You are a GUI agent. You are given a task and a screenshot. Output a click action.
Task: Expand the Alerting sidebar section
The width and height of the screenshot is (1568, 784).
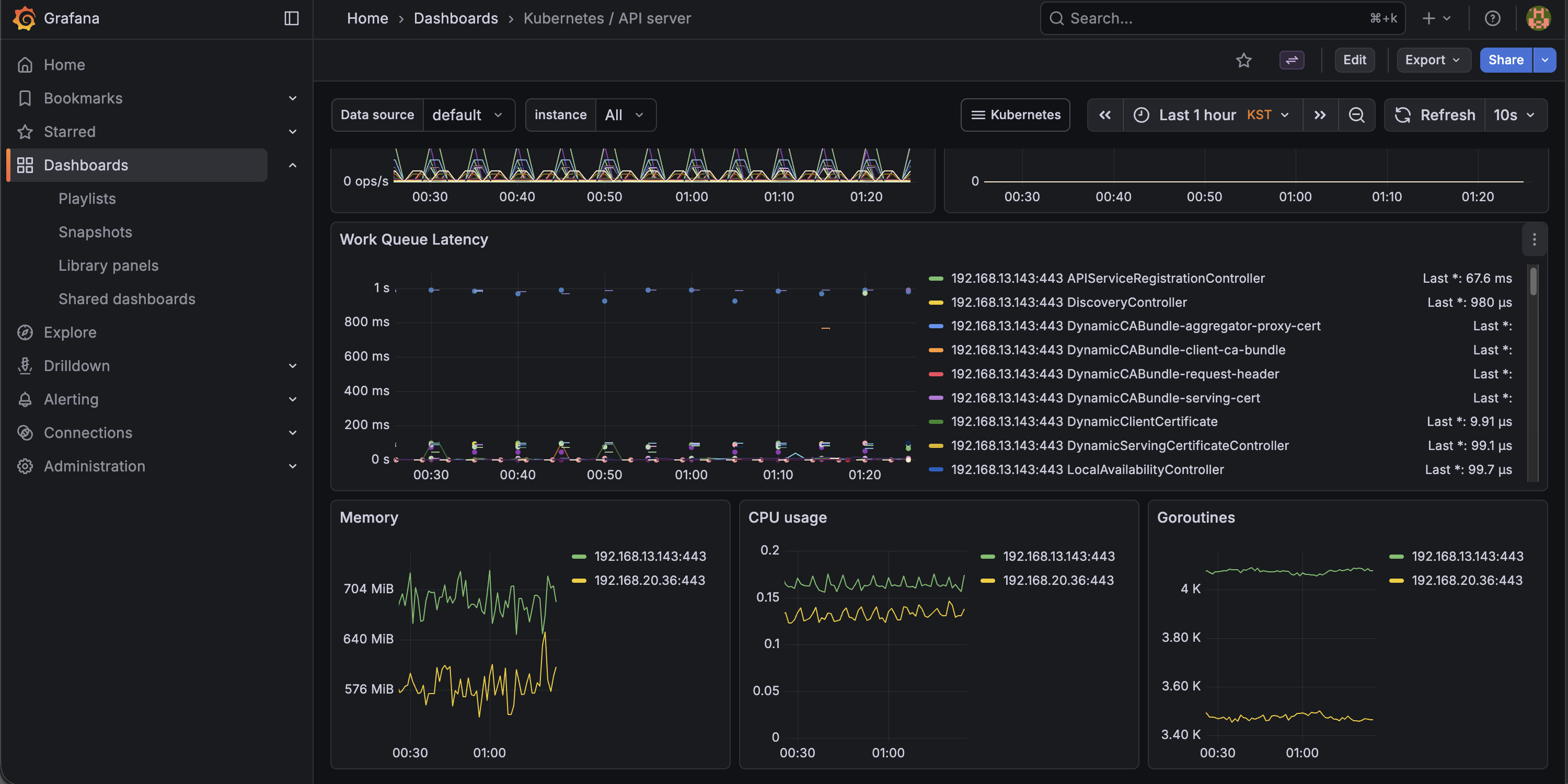(x=292, y=399)
